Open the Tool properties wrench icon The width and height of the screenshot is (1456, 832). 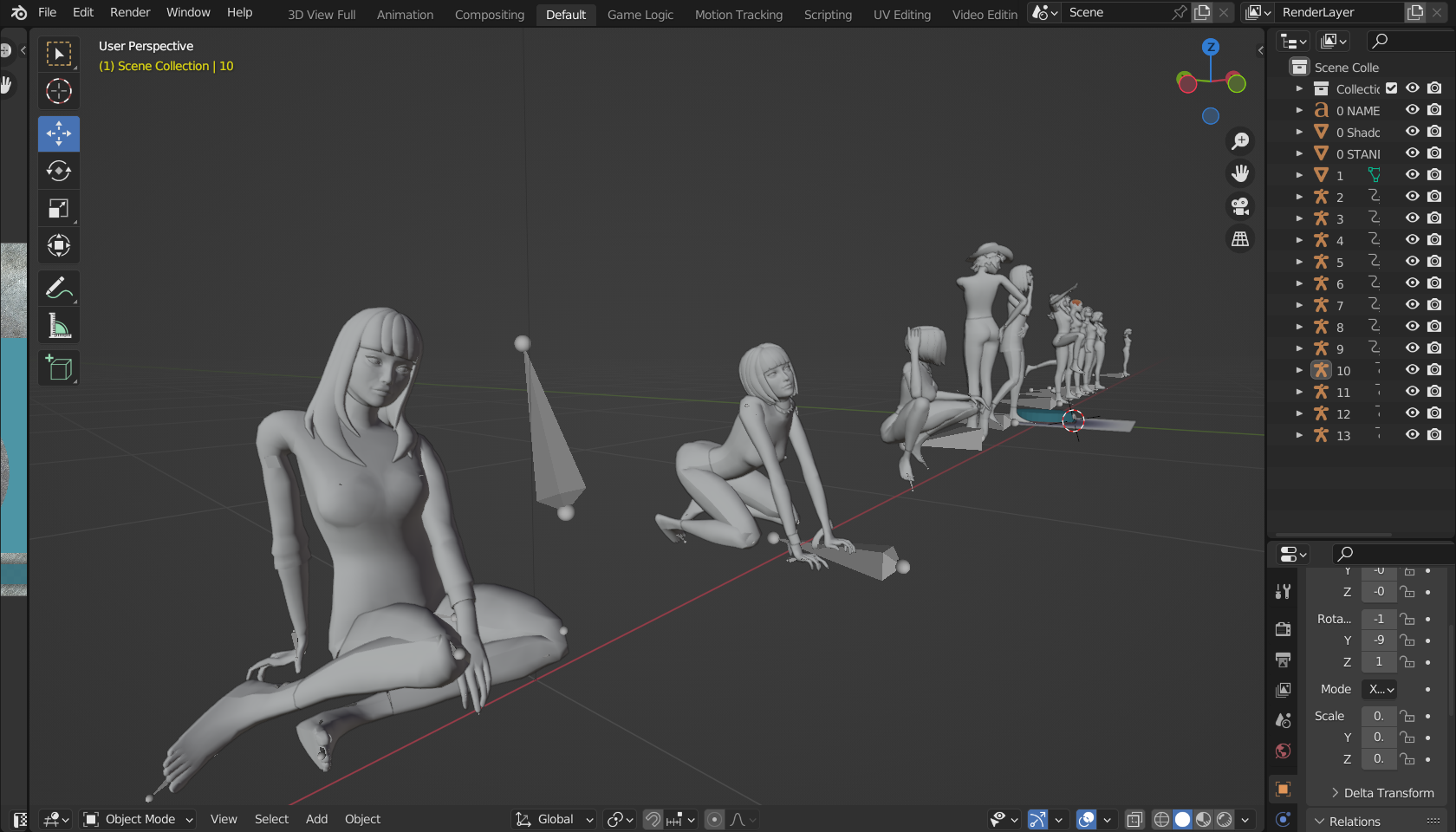pyautogui.click(x=1284, y=592)
